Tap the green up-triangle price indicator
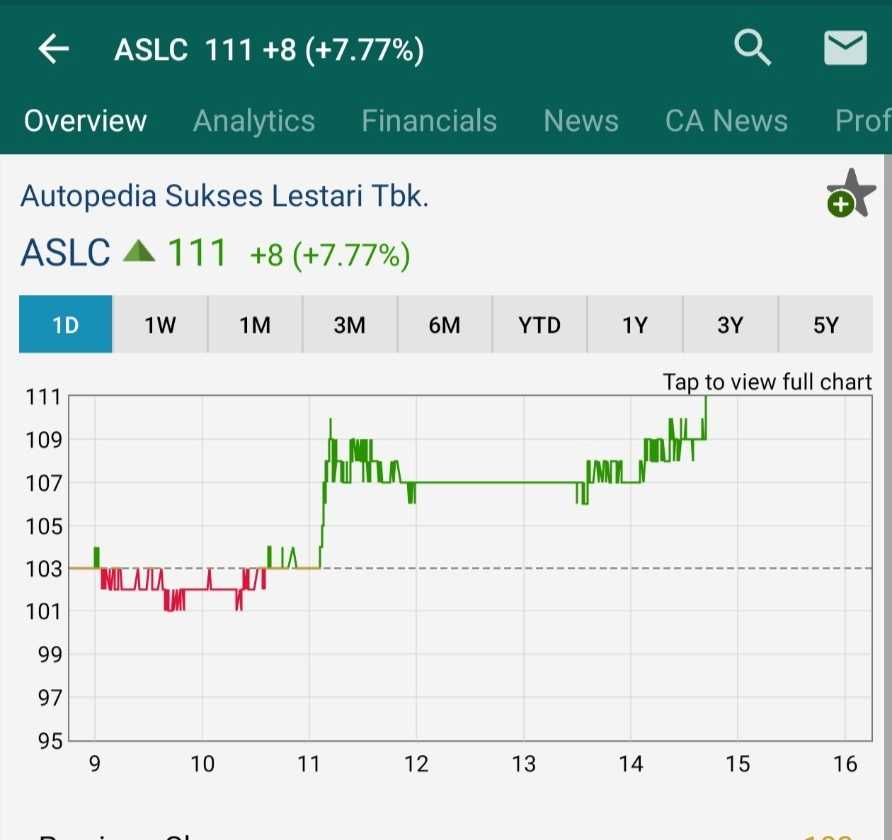Viewport: 892px width, 840px height. coord(139,253)
